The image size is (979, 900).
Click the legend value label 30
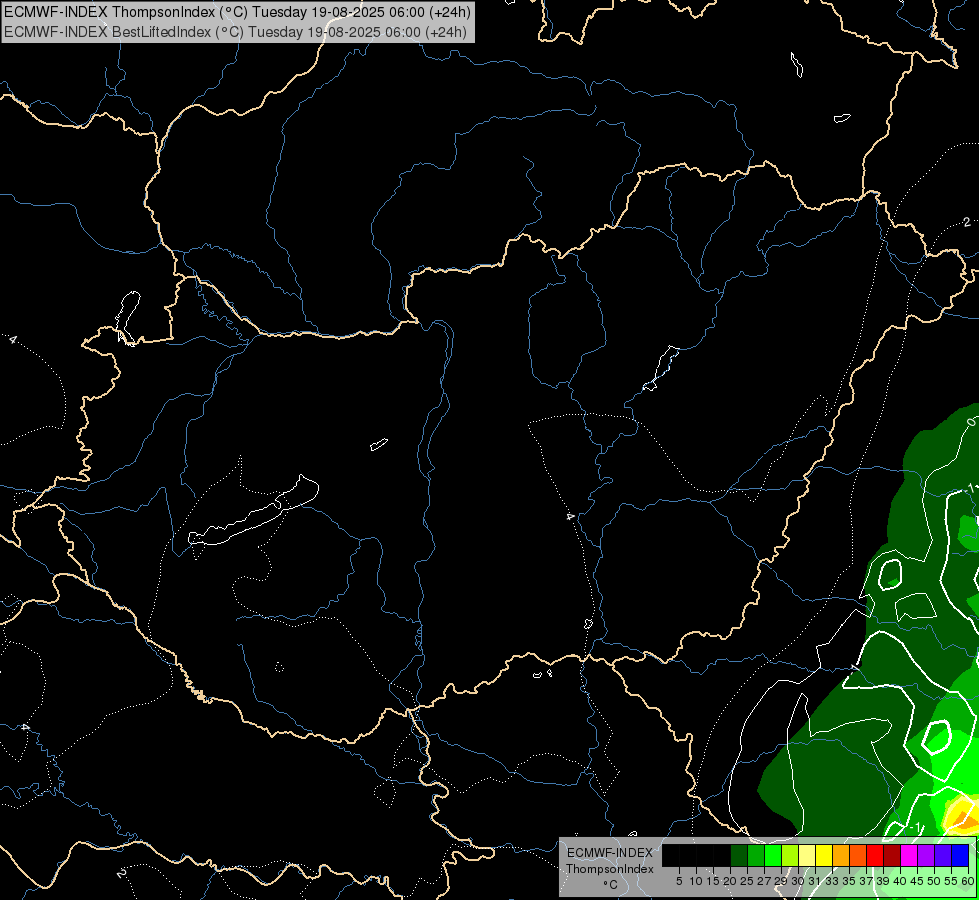(797, 881)
